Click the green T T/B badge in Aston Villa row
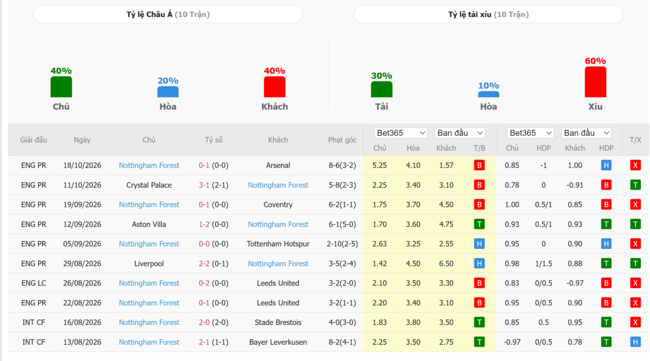This screenshot has width=650, height=361. point(479,224)
